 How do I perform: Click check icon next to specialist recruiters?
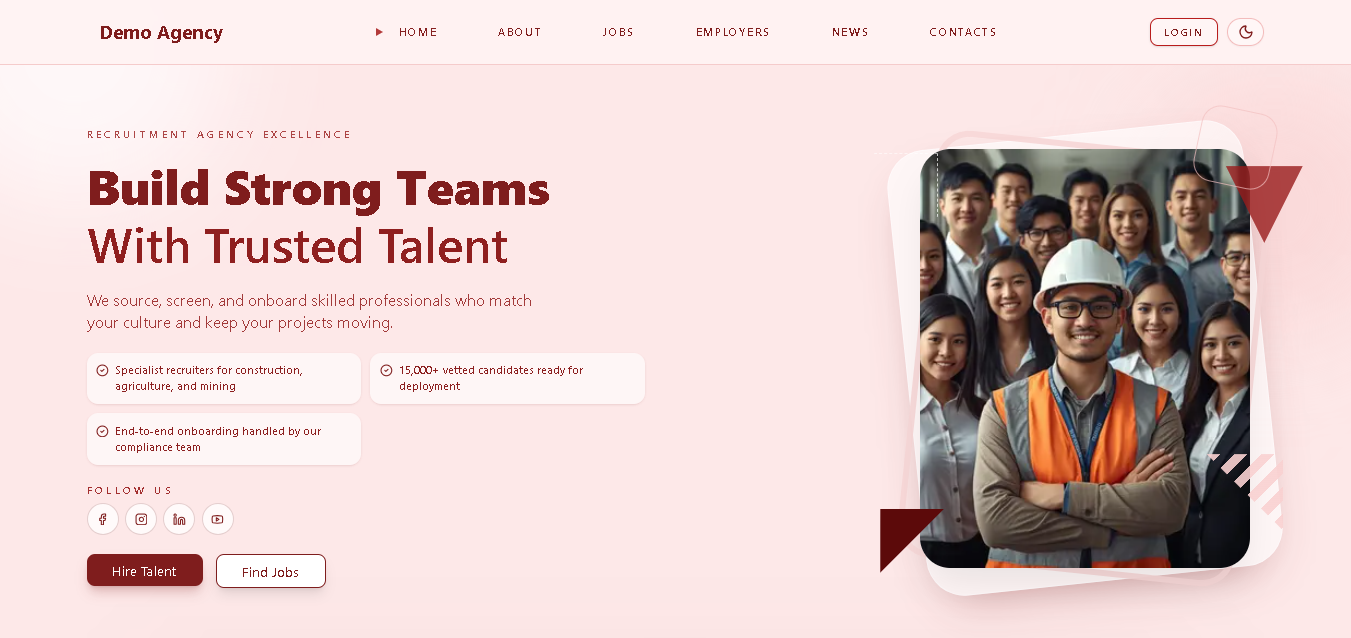tap(102, 370)
